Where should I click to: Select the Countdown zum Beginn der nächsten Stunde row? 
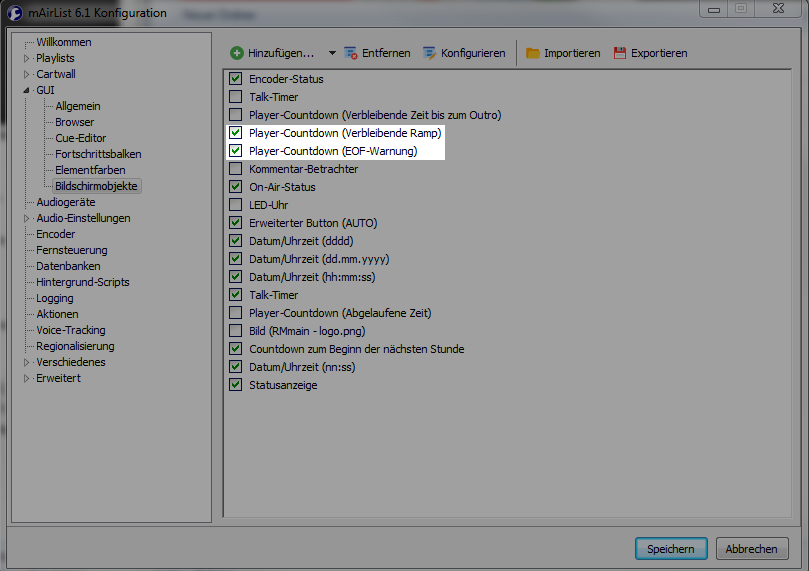click(x=357, y=349)
